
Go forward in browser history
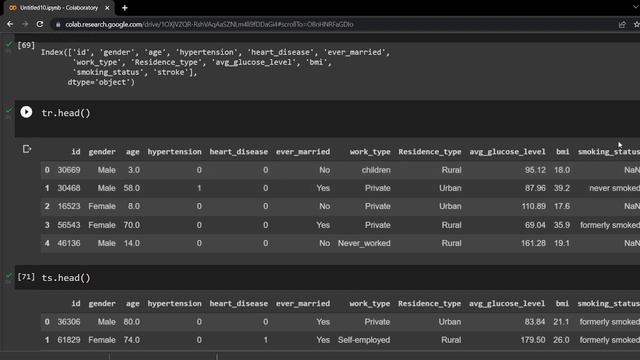(25, 24)
